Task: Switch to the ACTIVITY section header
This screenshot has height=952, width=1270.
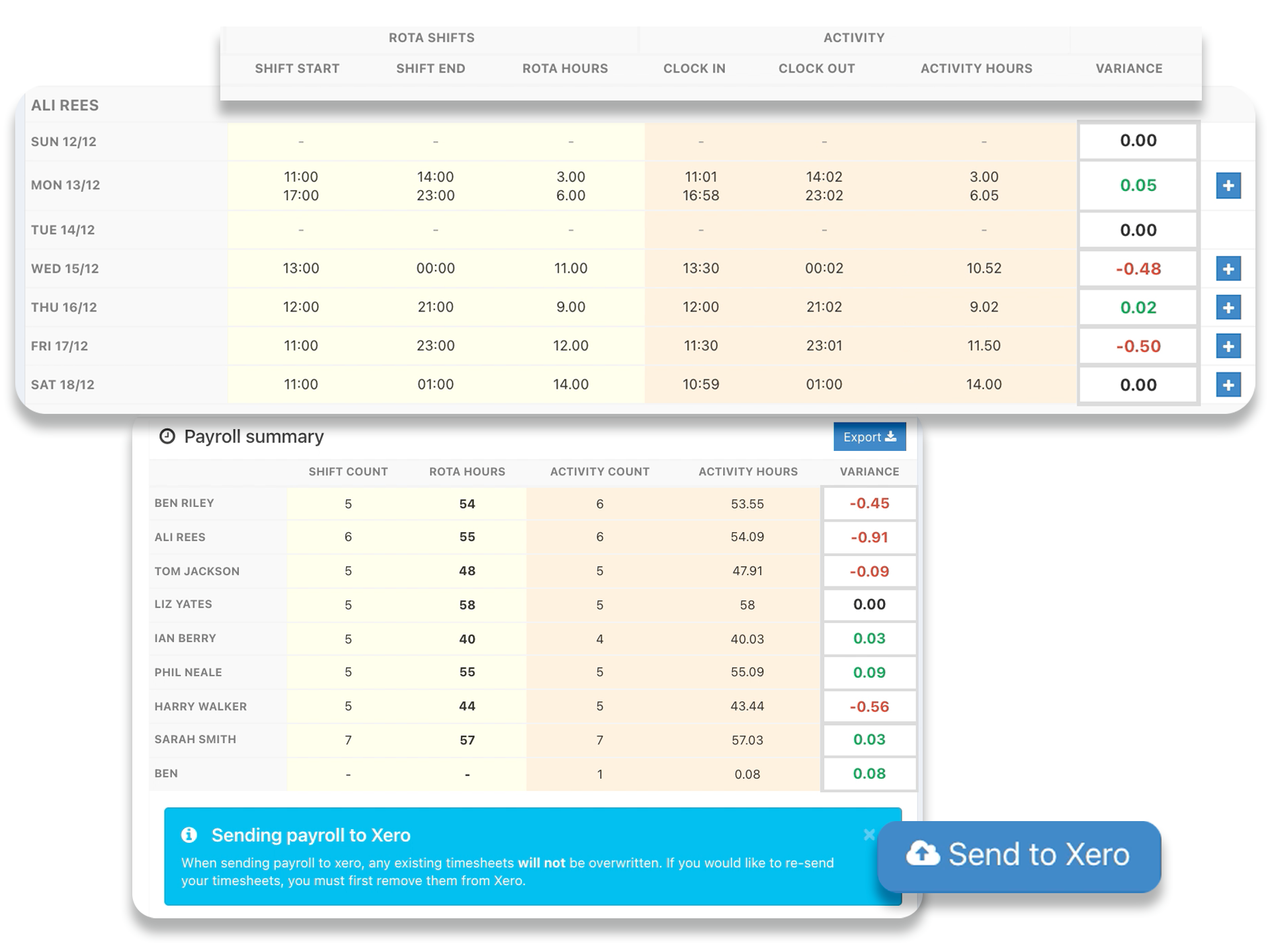Action: coord(853,38)
